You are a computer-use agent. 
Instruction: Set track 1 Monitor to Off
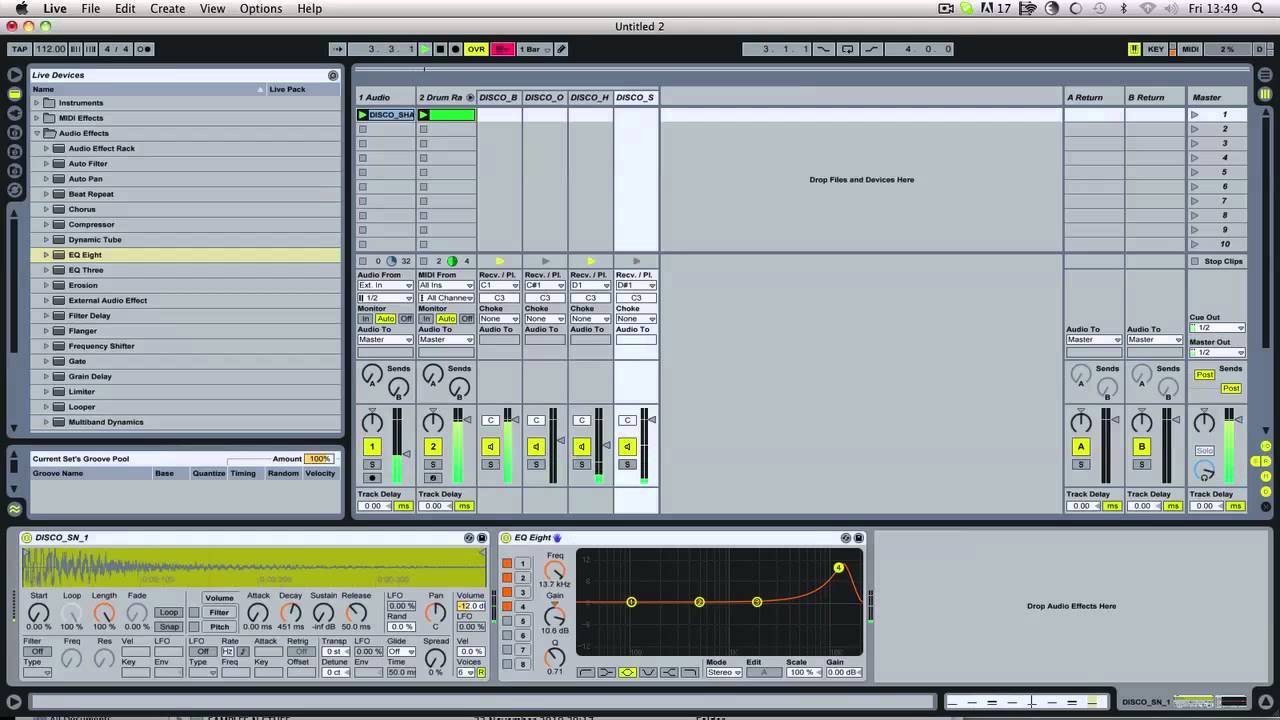[x=405, y=319]
